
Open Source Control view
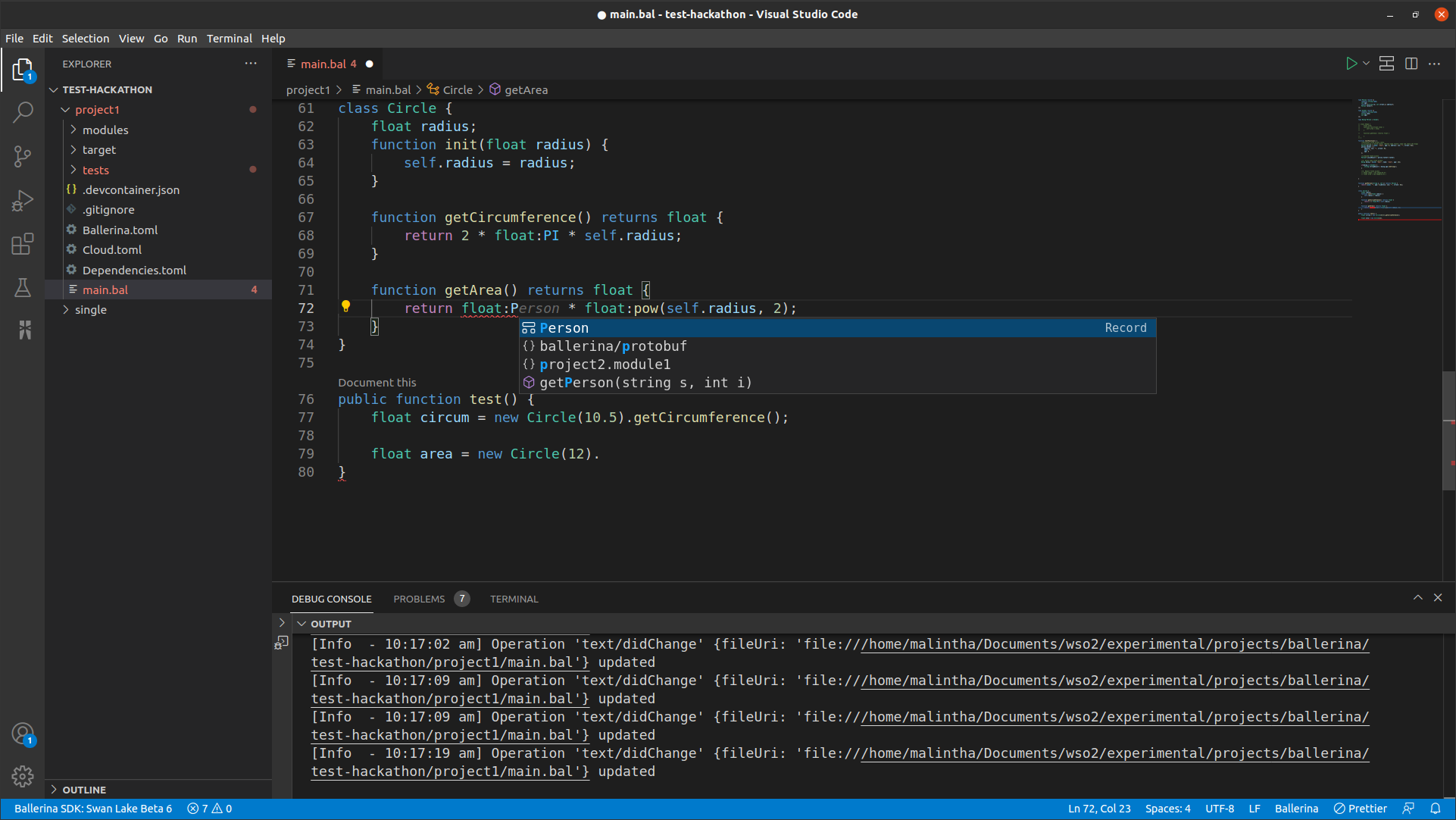[23, 156]
